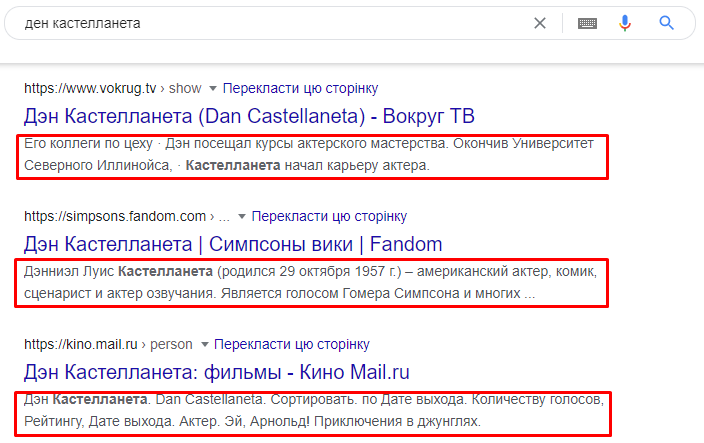Viewport: 704px width, 443px height.
Task: Expand the dropdown arrow next to simpsons.fandom.com URL
Action: (241, 215)
